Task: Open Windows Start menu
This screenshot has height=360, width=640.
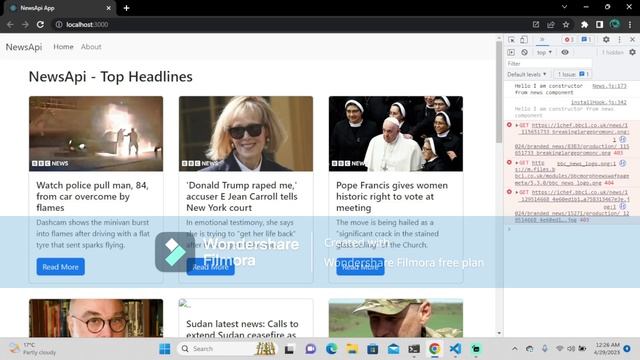Action: coord(165,349)
